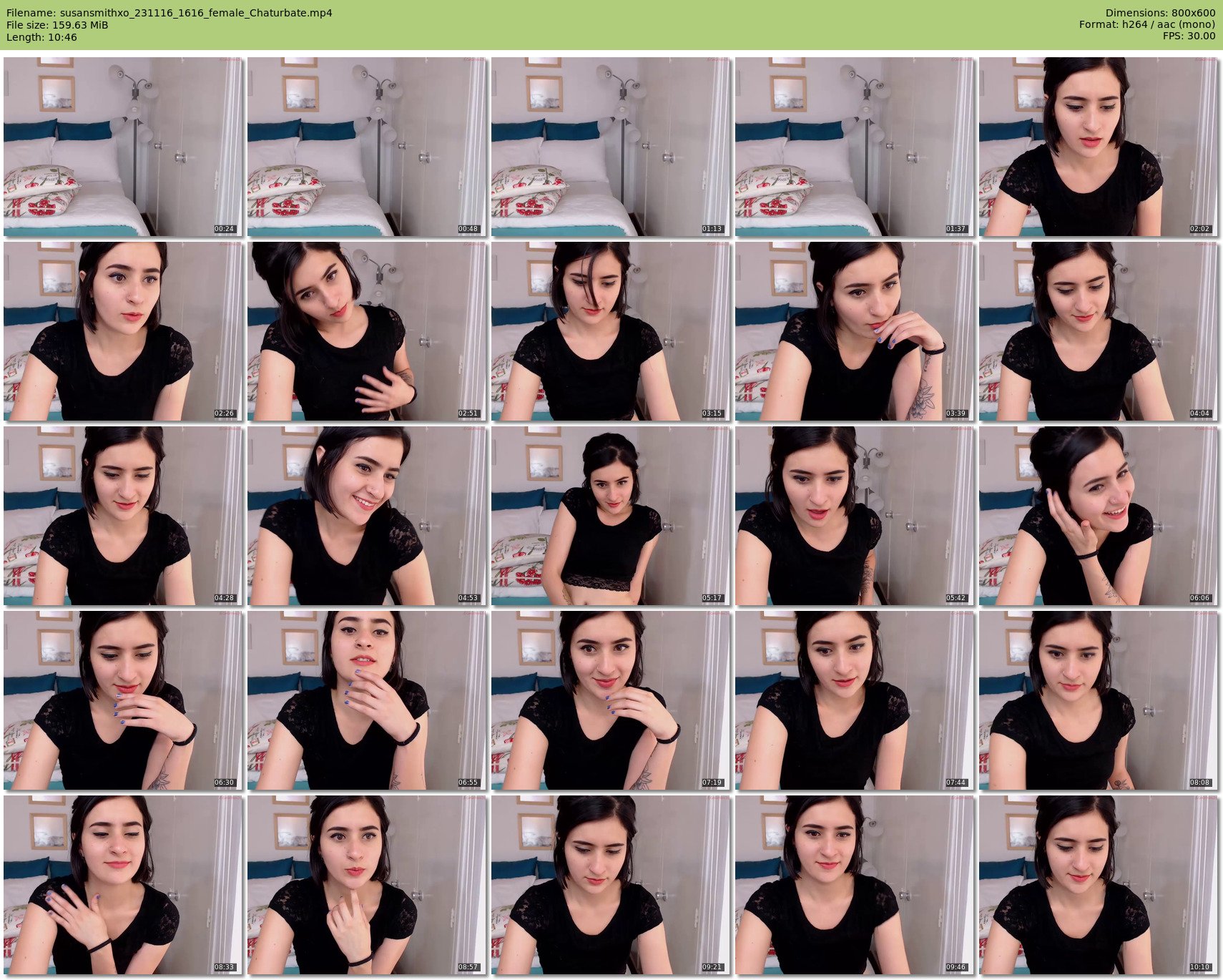
Task: Open the frame timestamped 03:39
Action: (855, 331)
